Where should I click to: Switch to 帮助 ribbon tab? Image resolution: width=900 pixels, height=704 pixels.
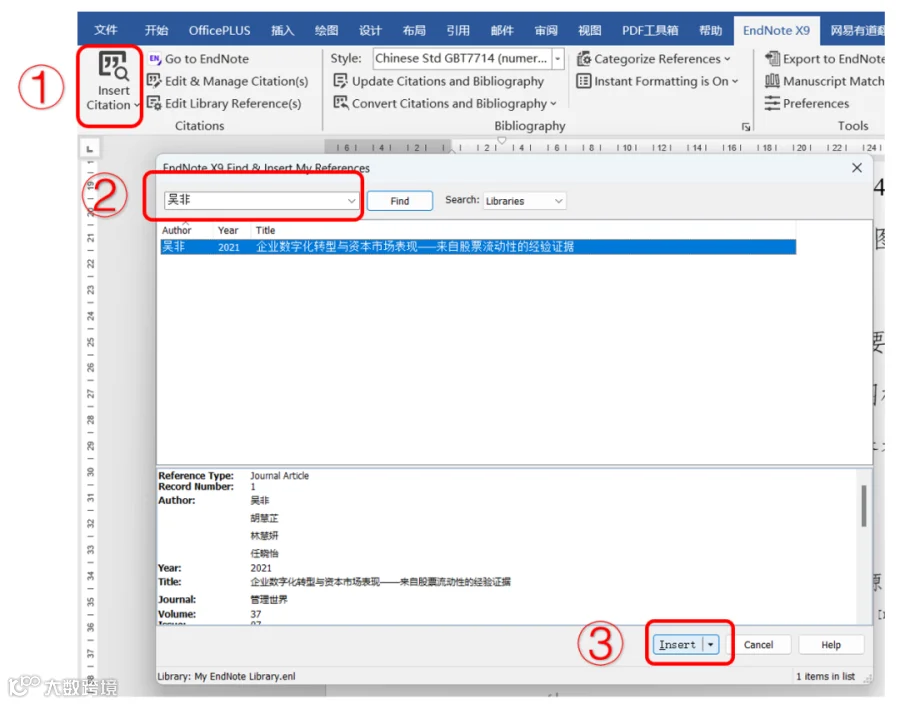(711, 30)
